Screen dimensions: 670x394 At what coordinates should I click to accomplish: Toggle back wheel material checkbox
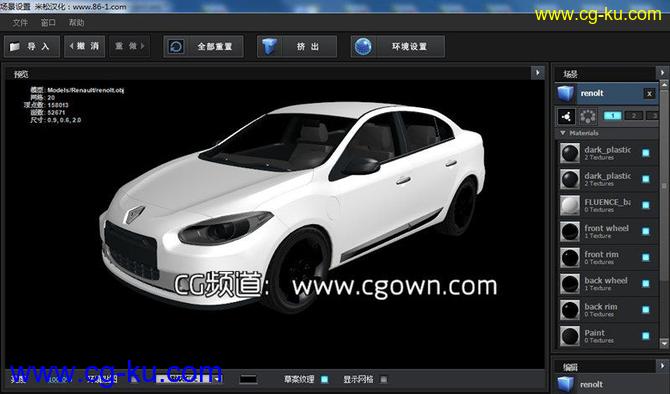646,283
